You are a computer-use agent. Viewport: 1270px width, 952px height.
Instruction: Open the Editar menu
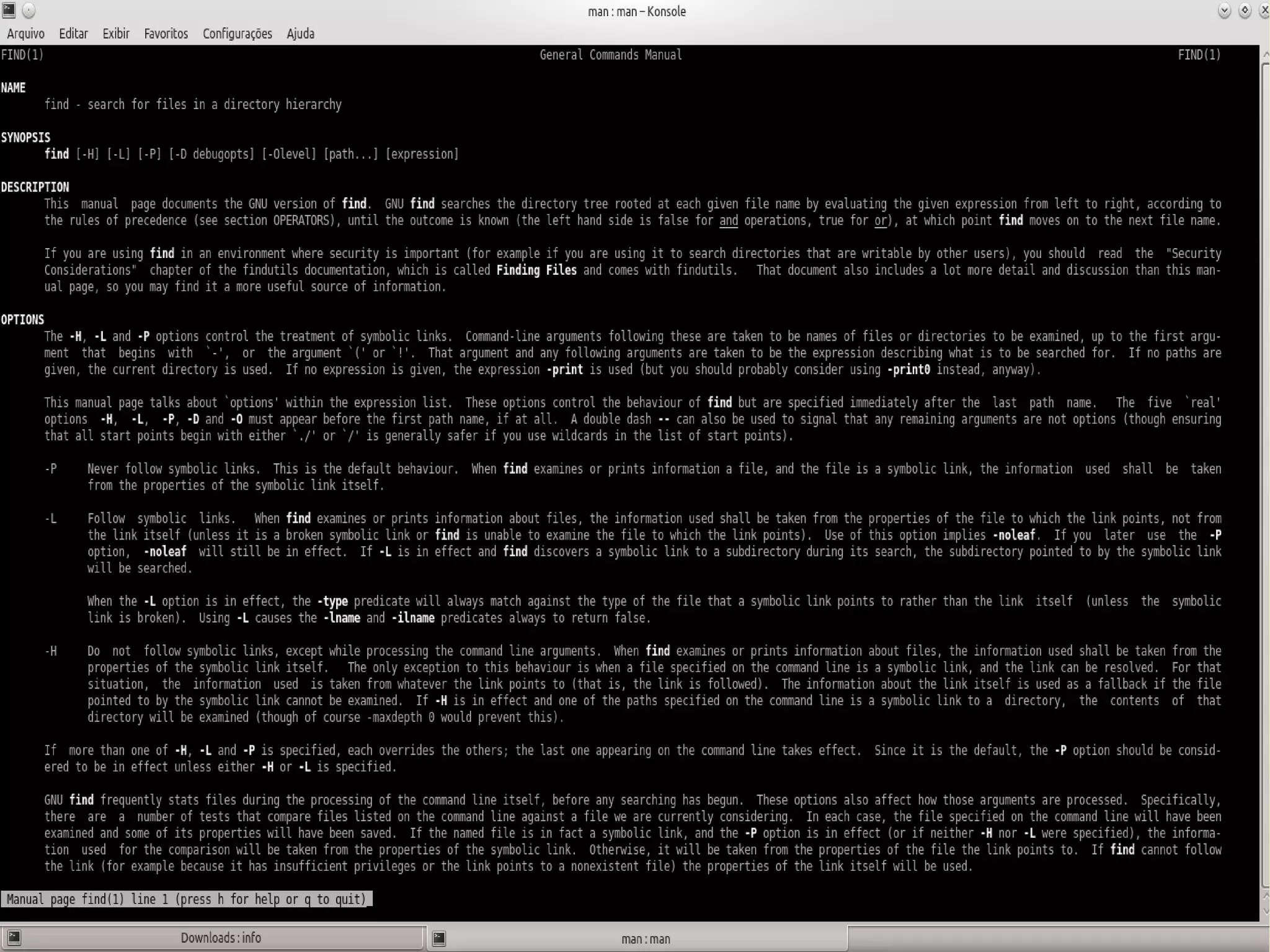pos(73,33)
